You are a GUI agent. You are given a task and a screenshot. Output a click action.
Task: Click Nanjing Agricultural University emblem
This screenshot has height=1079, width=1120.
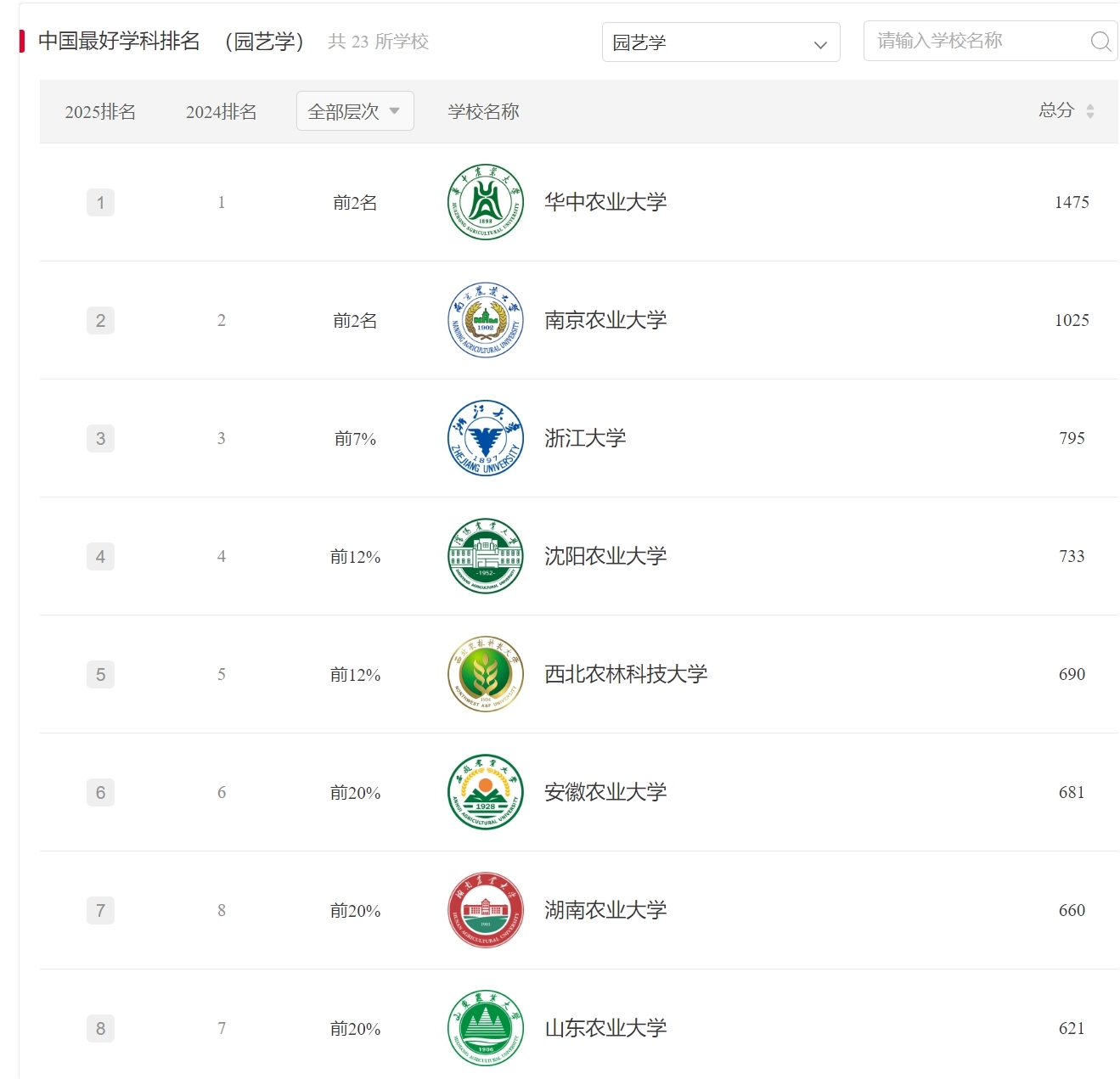coord(485,320)
